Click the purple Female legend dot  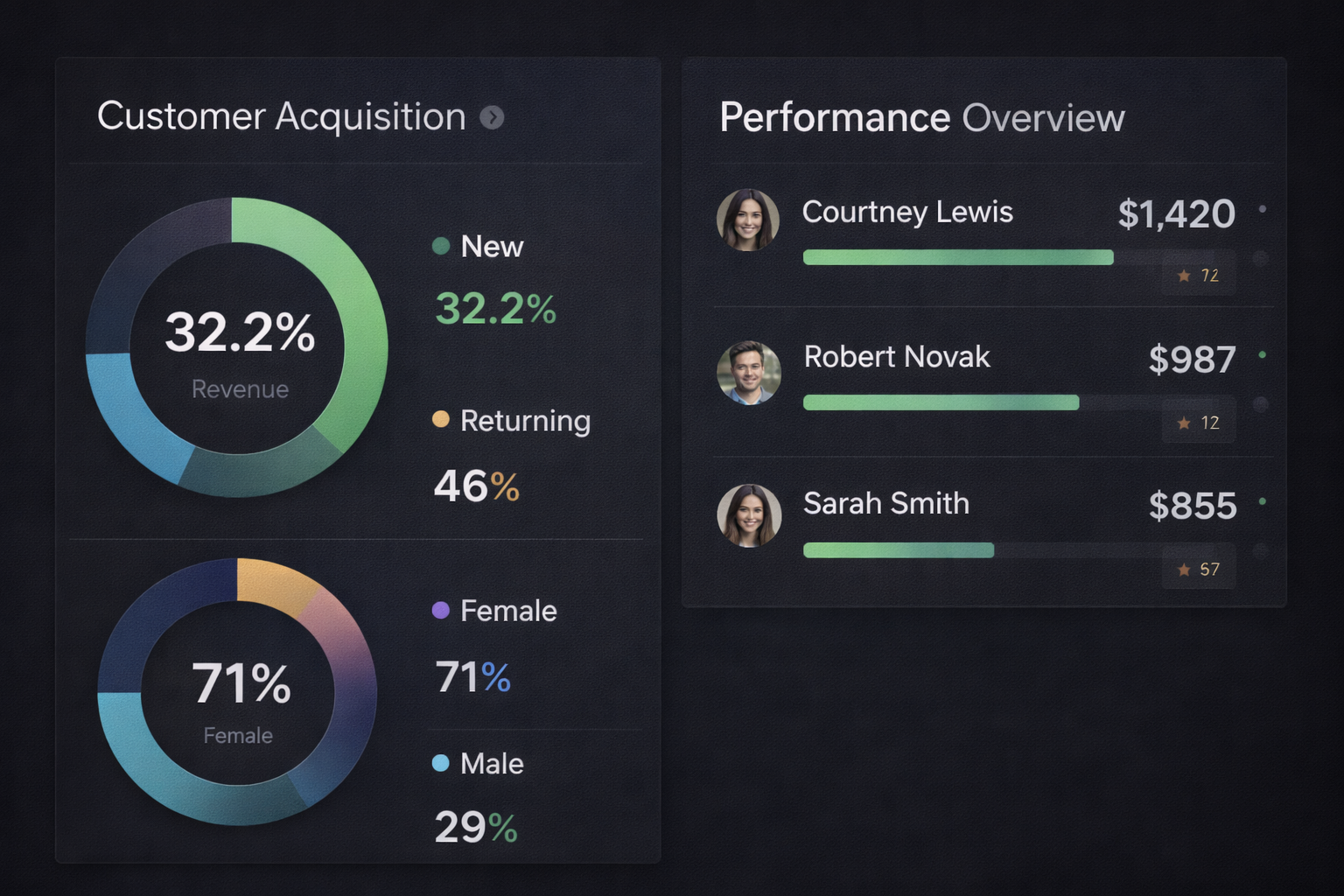coord(441,610)
